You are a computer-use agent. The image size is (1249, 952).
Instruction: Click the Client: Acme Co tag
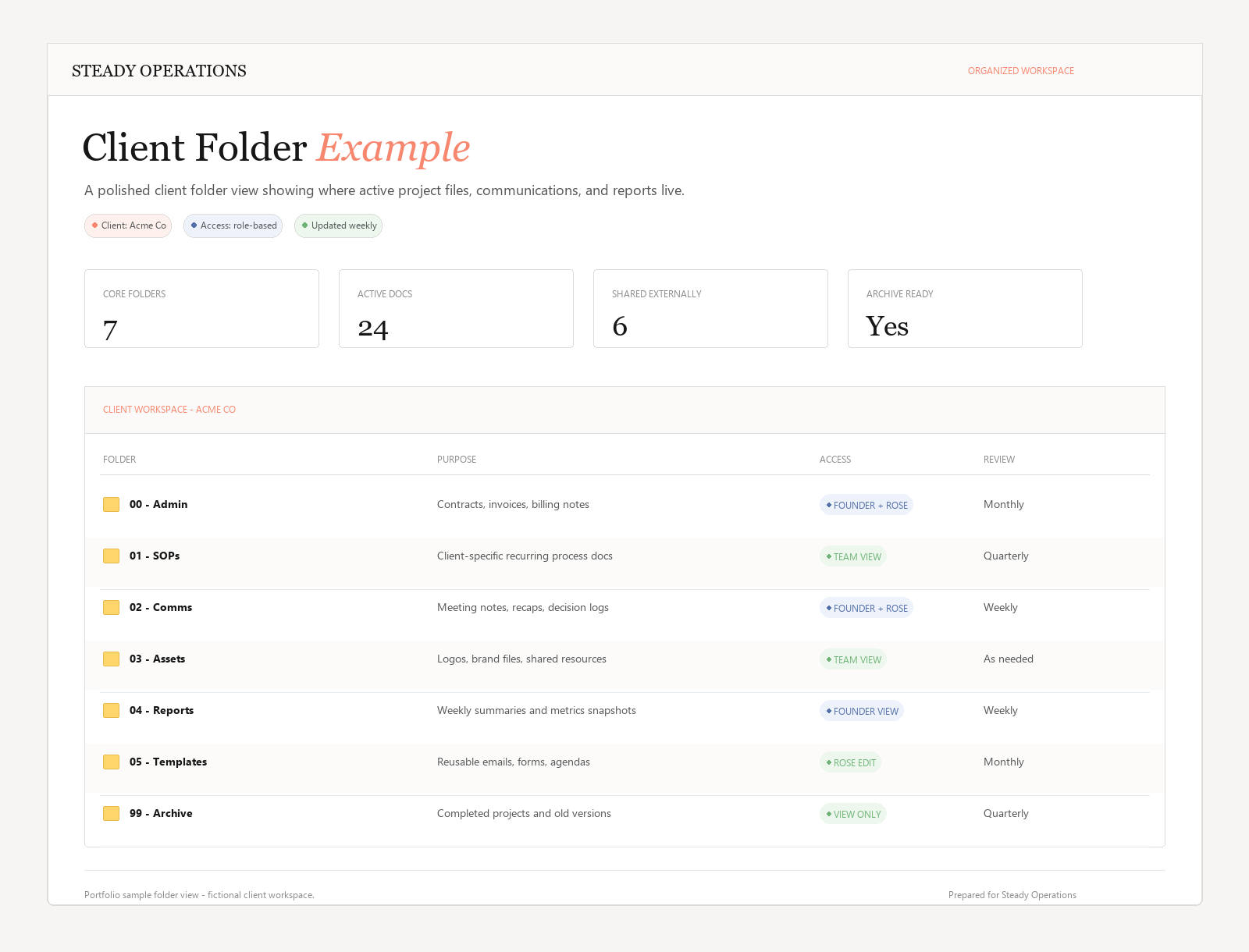pos(128,226)
